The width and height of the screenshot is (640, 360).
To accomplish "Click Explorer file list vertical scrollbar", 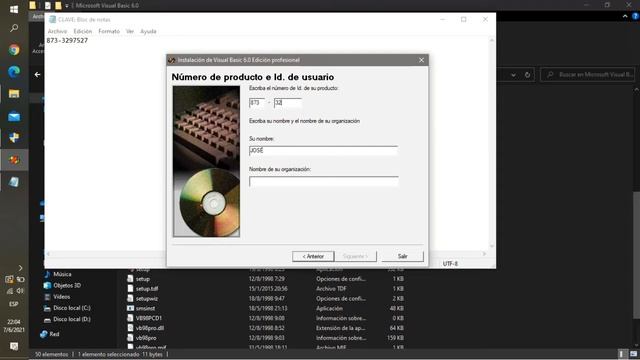I will pyautogui.click(x=636, y=255).
